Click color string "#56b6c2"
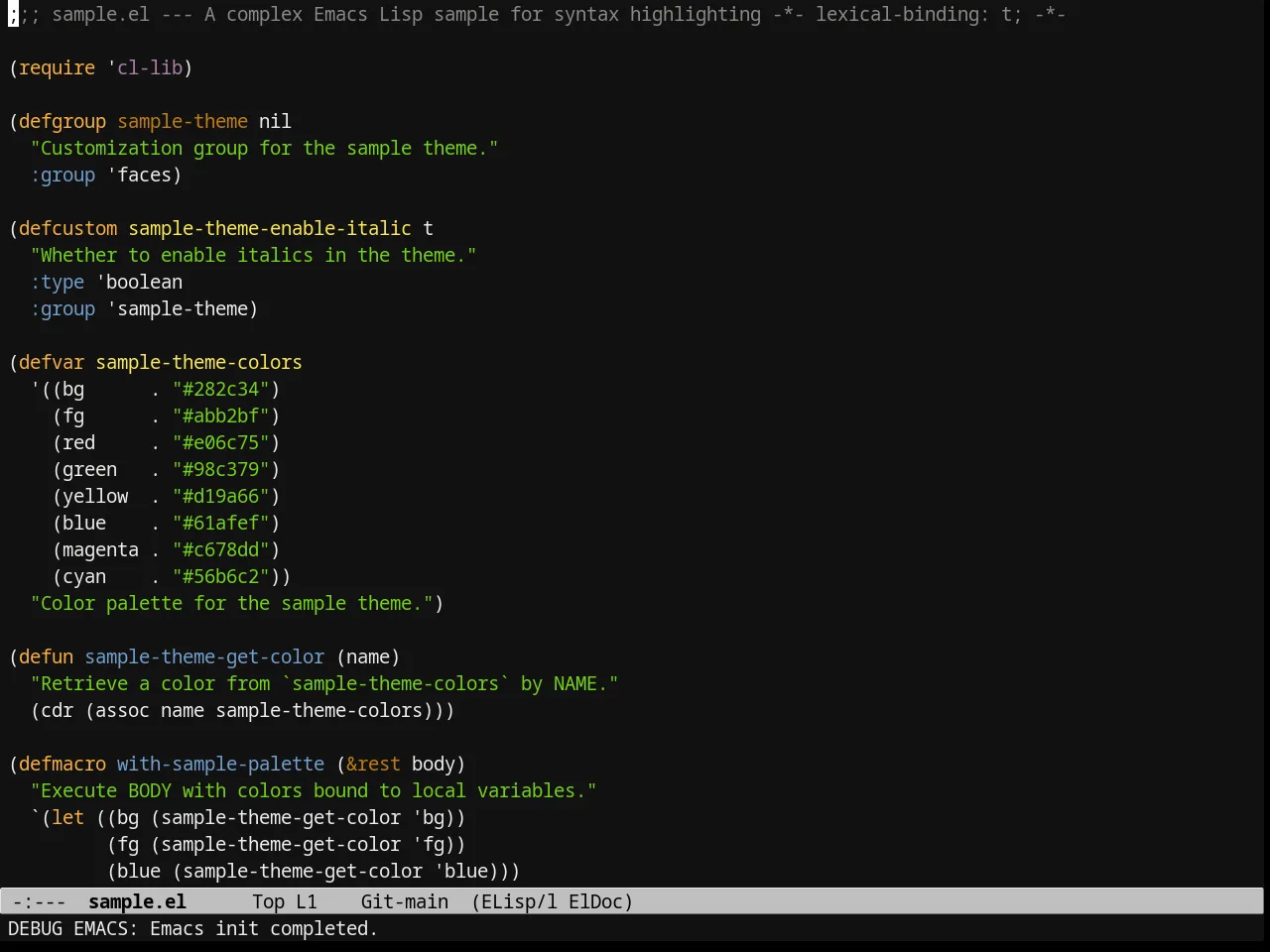1270x952 pixels. point(220,576)
